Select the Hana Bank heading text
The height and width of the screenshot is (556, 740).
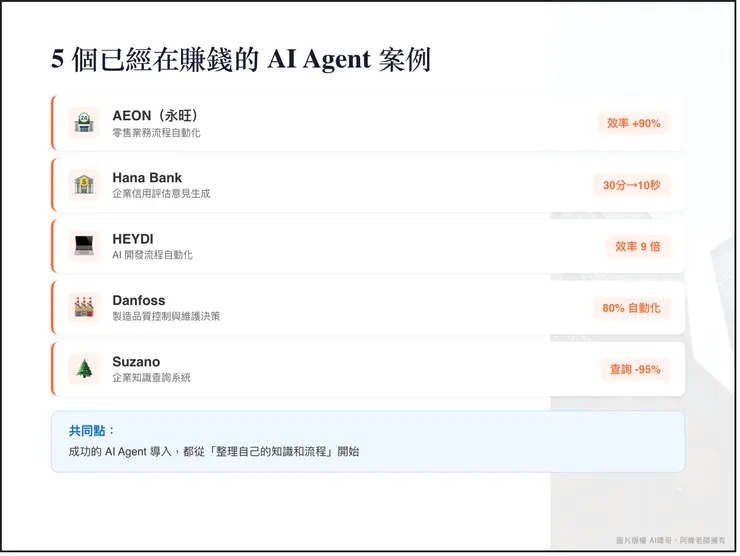click(147, 178)
